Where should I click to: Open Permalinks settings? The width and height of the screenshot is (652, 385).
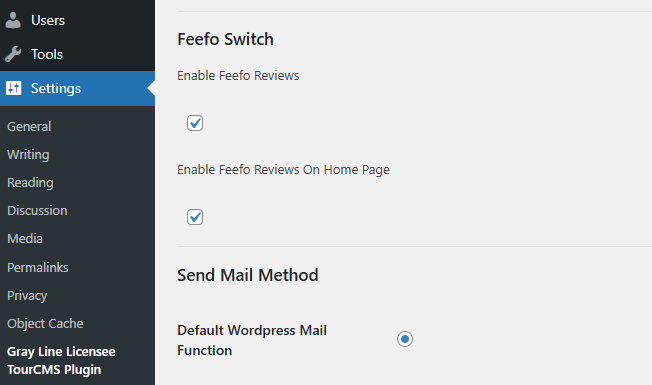[38, 267]
